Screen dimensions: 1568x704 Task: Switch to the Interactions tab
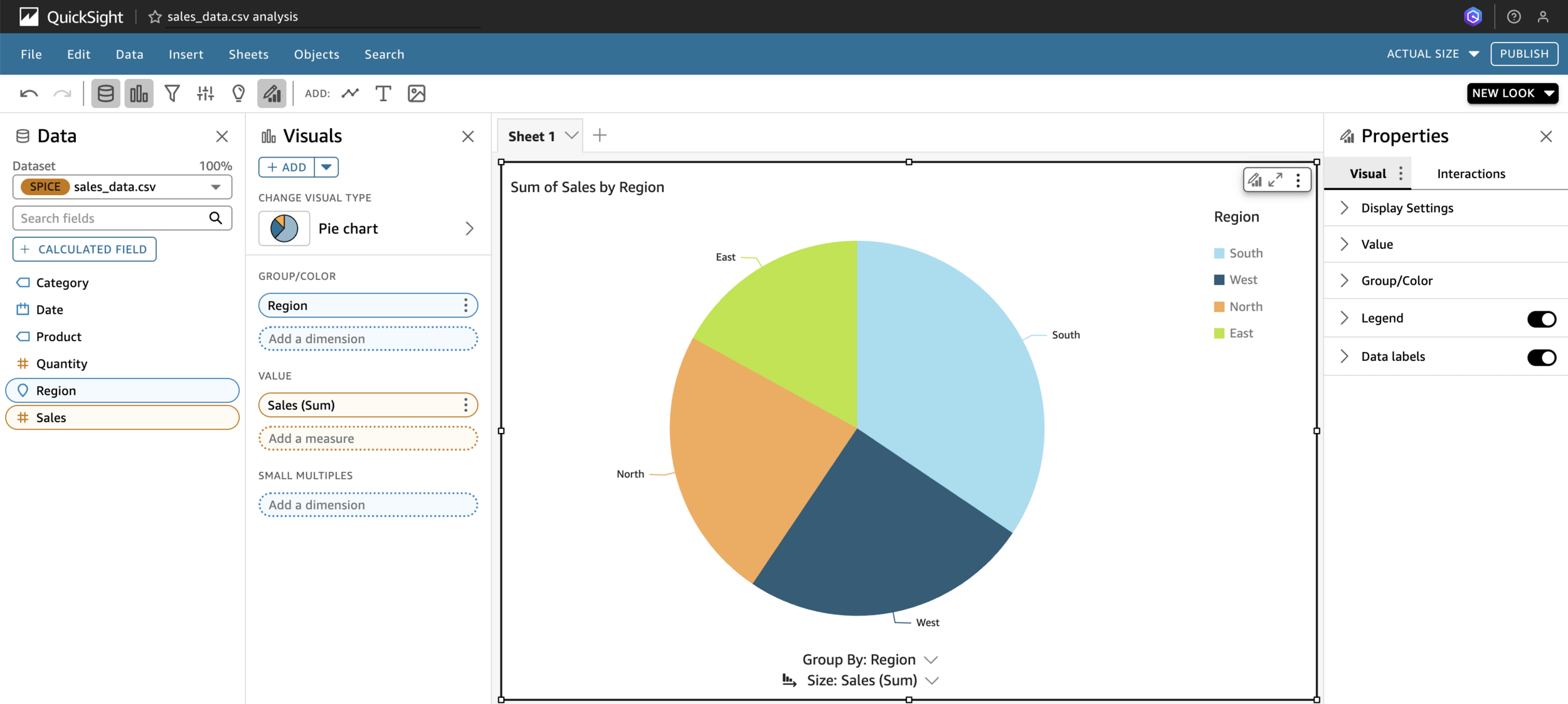1470,174
